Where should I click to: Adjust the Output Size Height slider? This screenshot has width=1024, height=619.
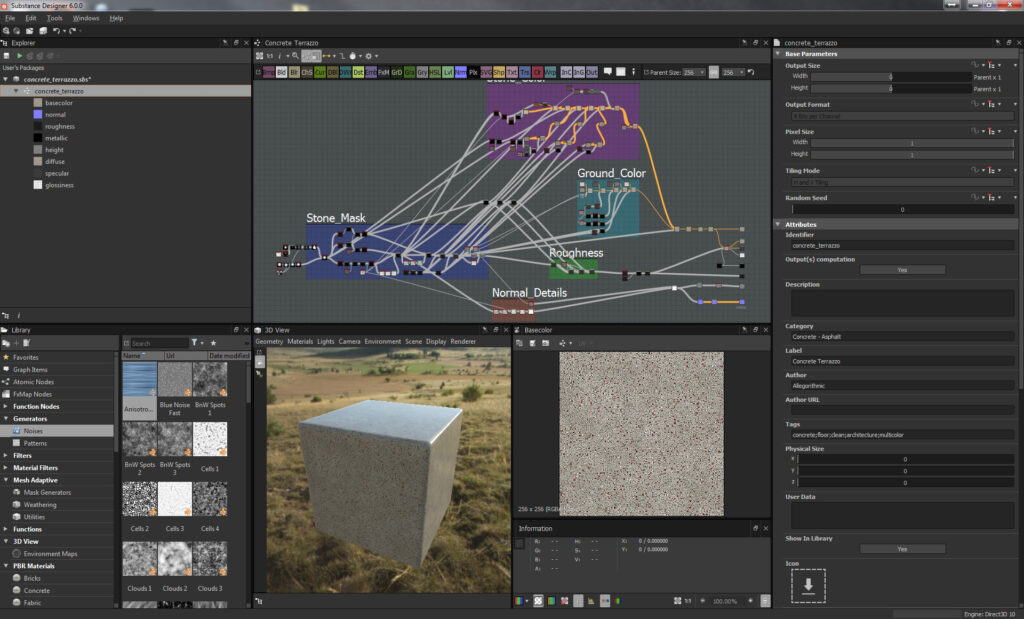891,88
